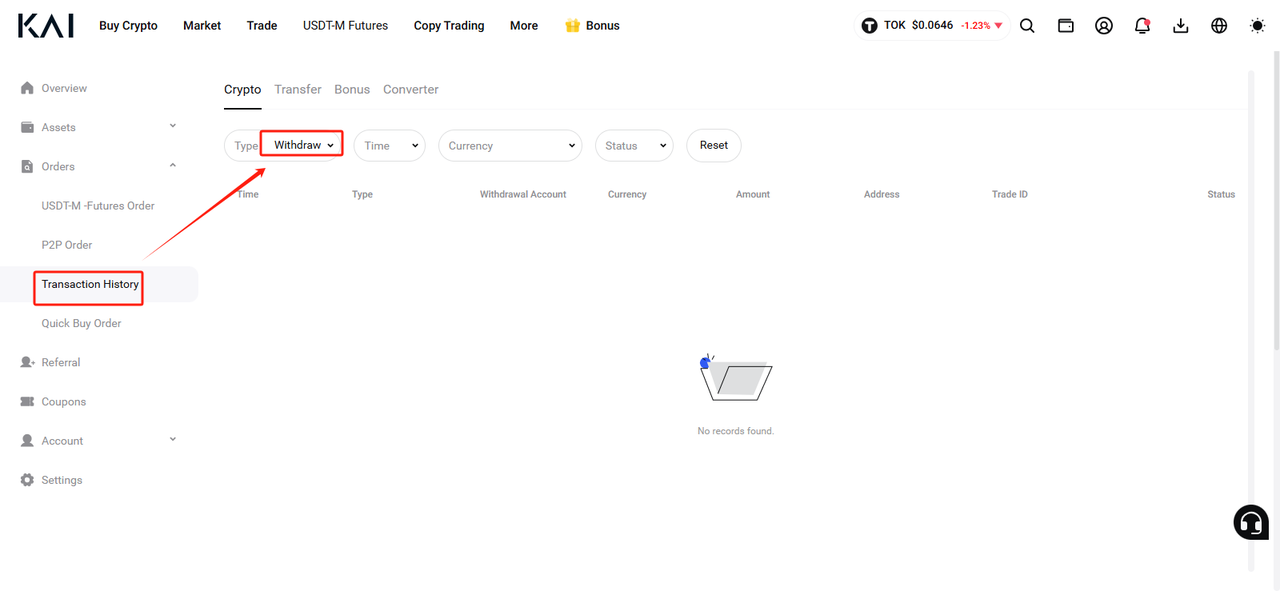Open the Status filter dropdown
The height and width of the screenshot is (591, 1280).
tap(634, 145)
